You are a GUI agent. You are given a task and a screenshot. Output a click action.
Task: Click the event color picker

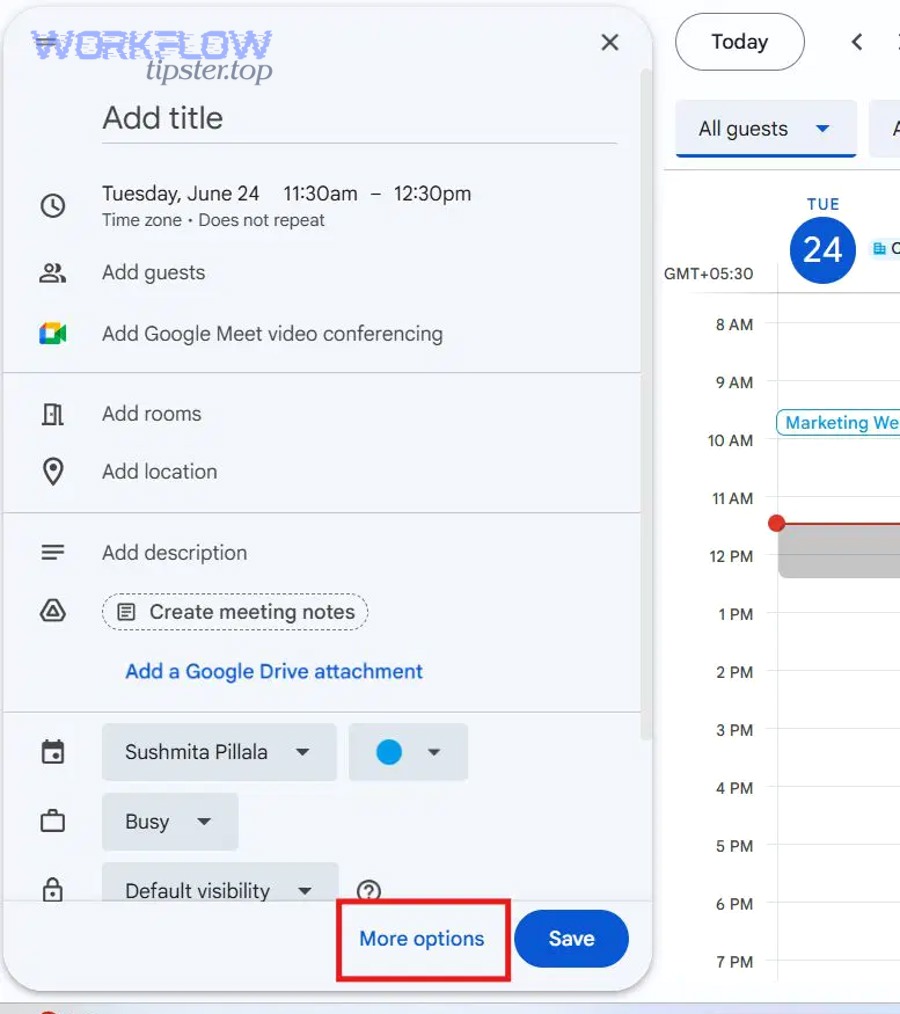407,751
